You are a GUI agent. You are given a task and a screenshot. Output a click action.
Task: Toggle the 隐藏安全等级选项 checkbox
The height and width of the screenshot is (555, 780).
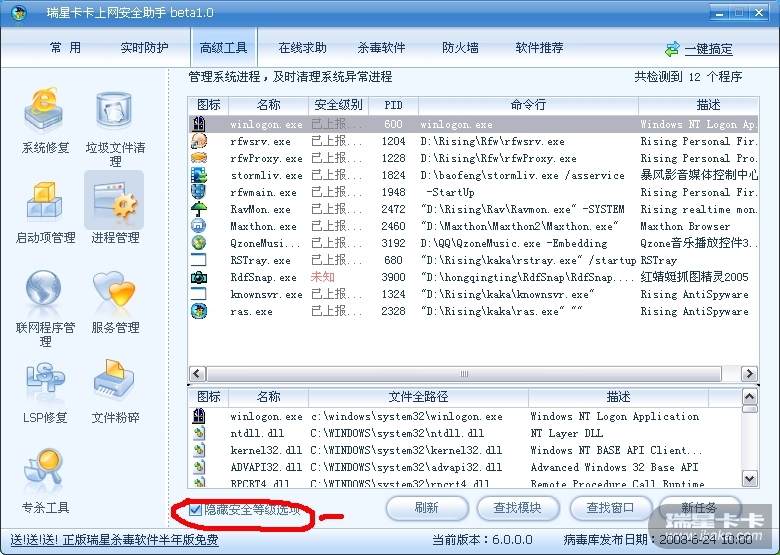tap(195, 509)
